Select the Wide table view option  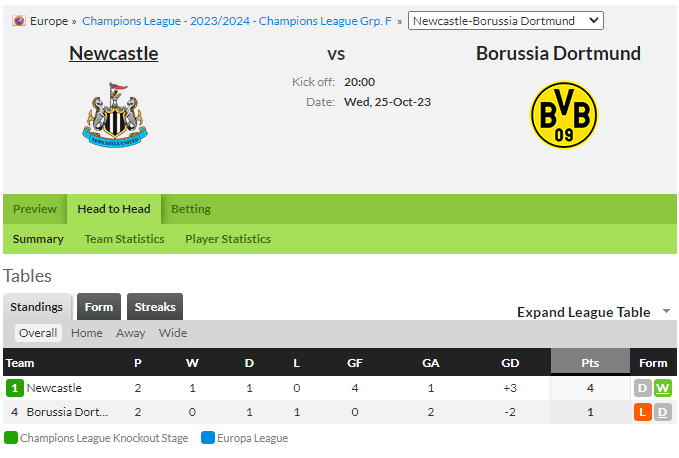click(173, 333)
